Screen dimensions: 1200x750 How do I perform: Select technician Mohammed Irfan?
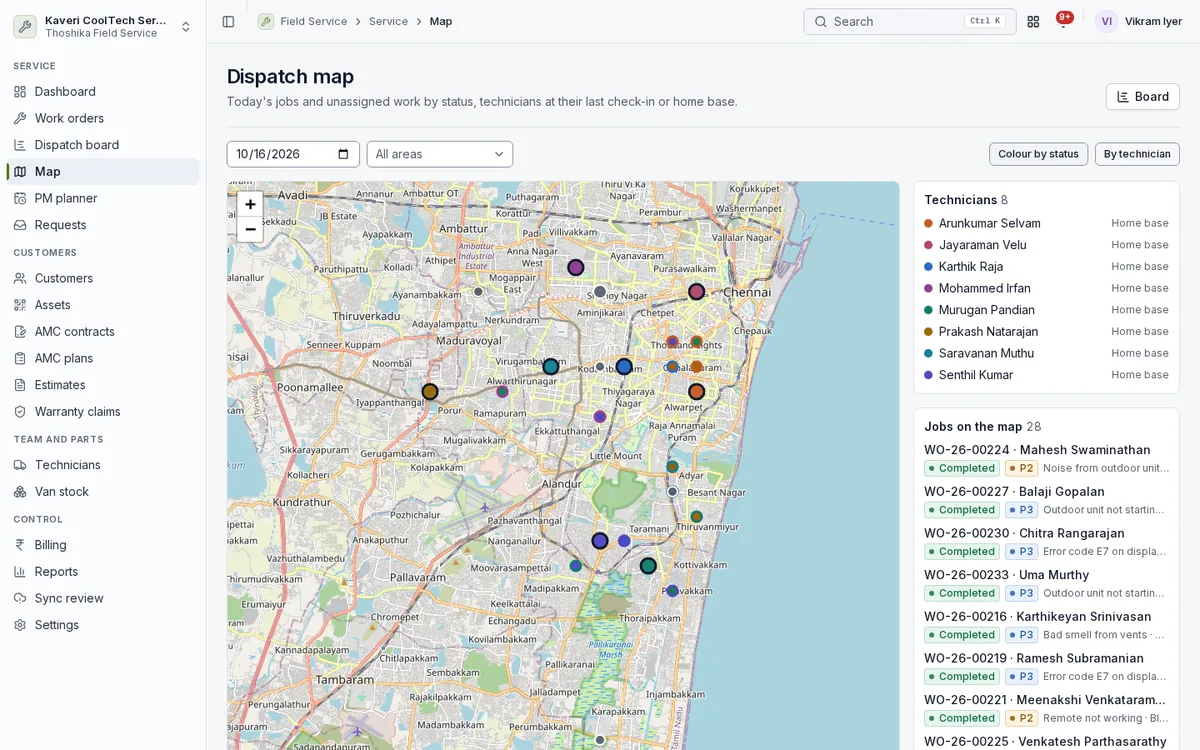pyautogui.click(x=1046, y=288)
